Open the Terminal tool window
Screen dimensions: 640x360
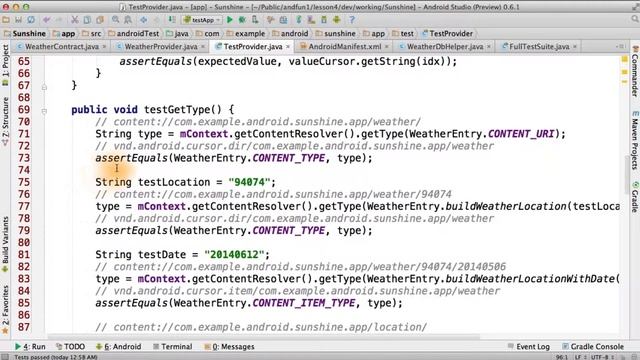pos(172,347)
